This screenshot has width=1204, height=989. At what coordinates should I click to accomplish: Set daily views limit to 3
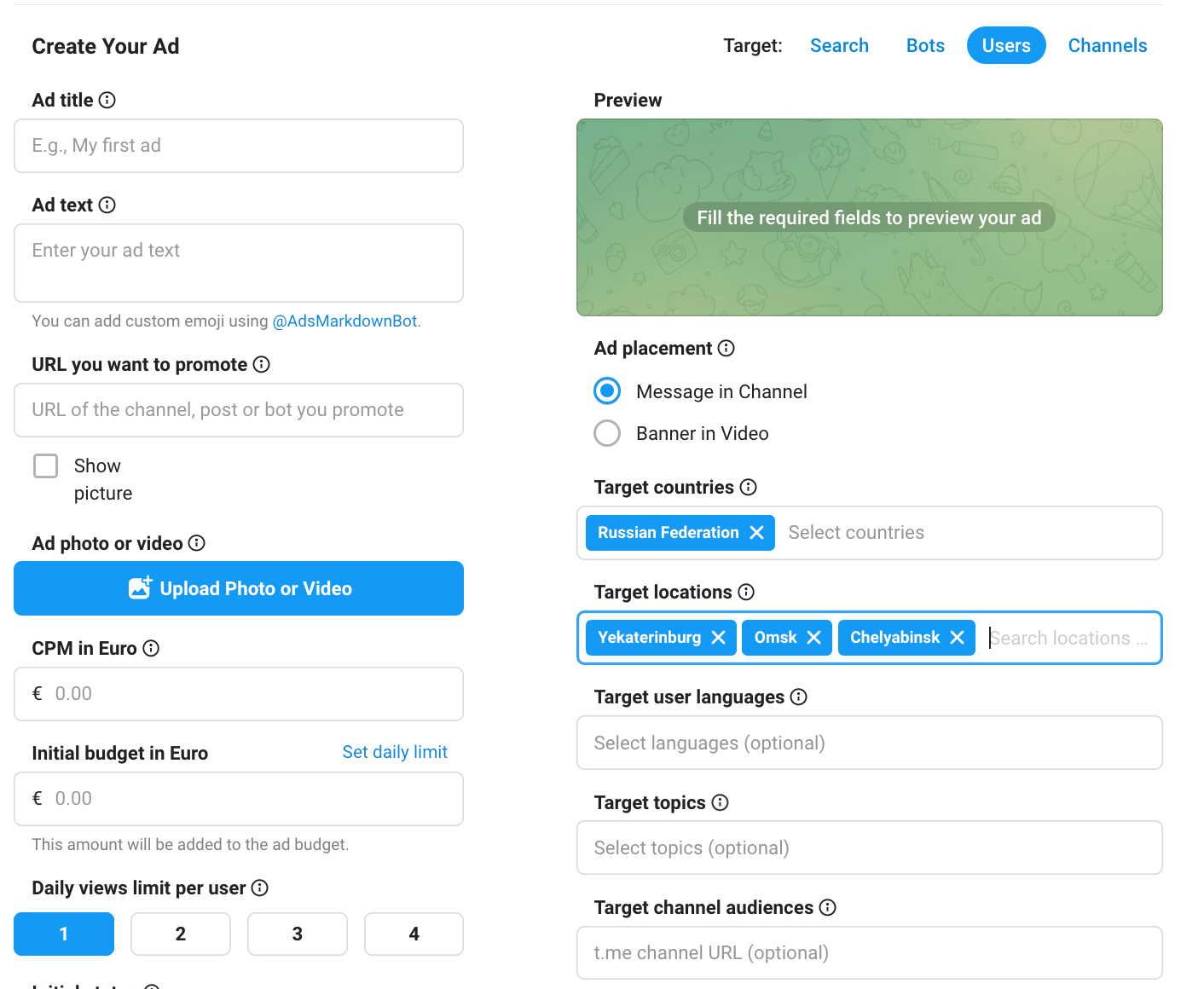pyautogui.click(x=298, y=934)
